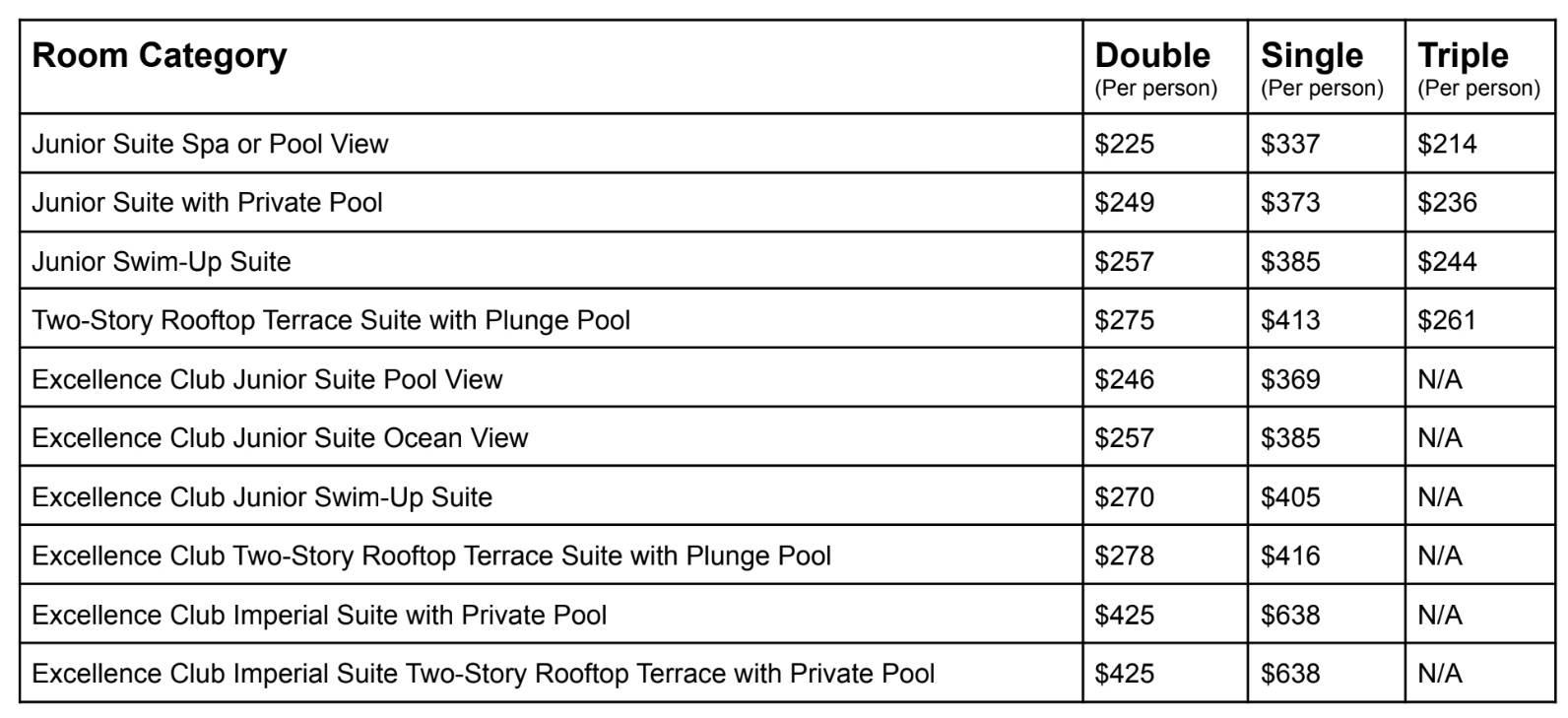
Task: Click the $246 double rate price
Action: pyautogui.click(x=1124, y=379)
